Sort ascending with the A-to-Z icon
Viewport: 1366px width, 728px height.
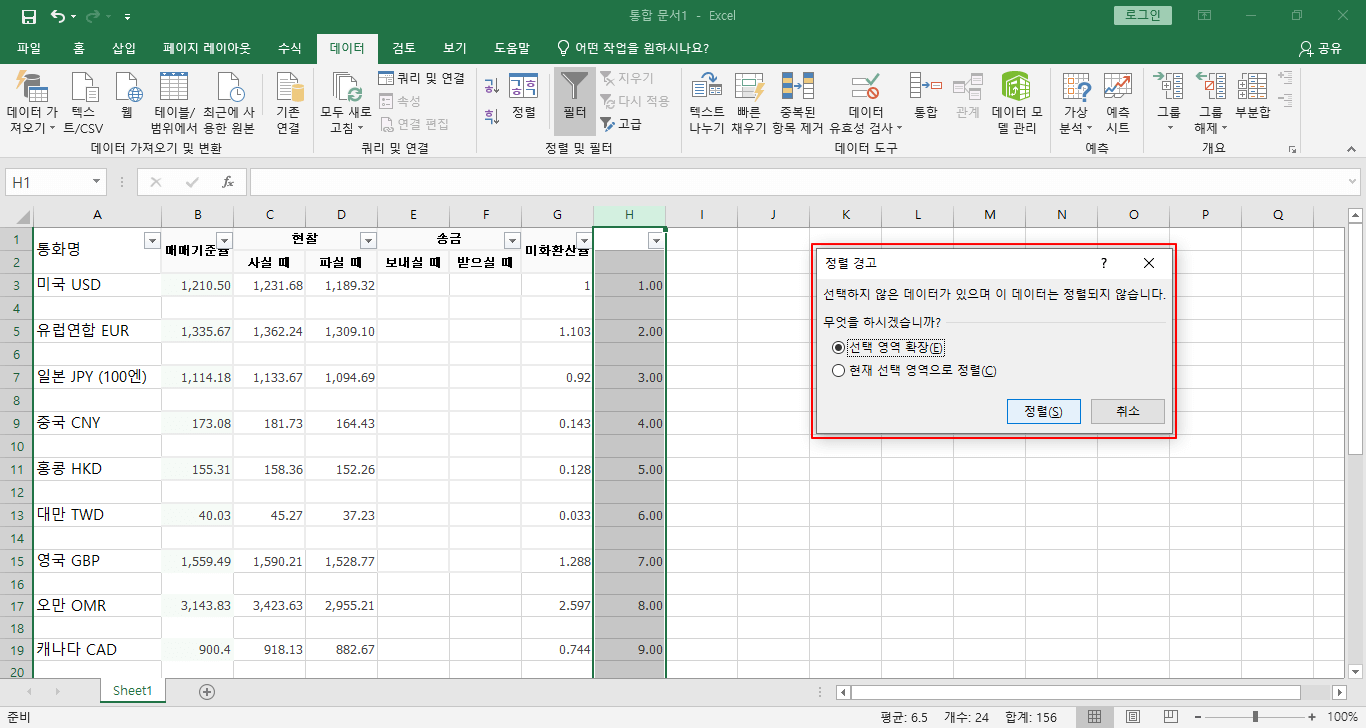[491, 87]
